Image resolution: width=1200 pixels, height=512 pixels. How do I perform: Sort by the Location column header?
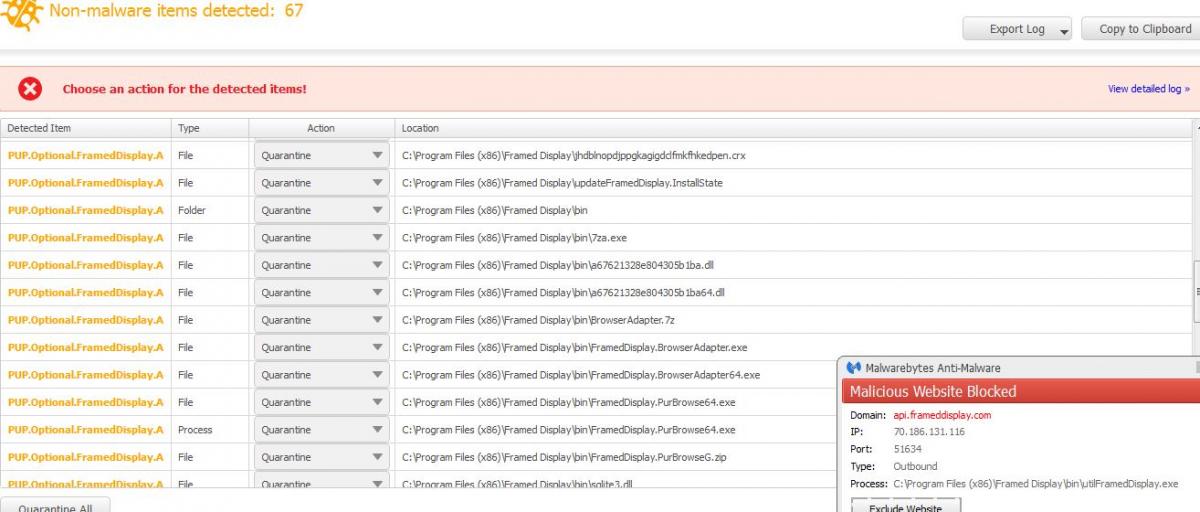pyautogui.click(x=794, y=128)
